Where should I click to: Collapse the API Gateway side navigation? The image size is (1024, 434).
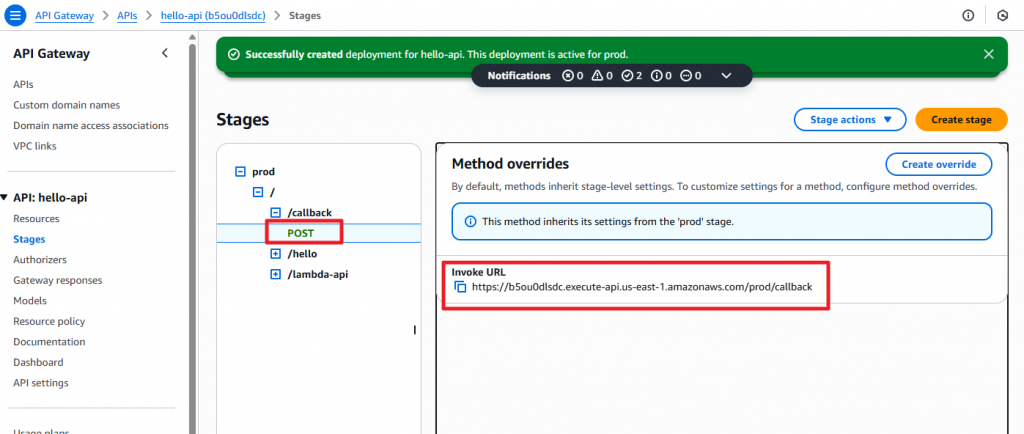point(165,53)
